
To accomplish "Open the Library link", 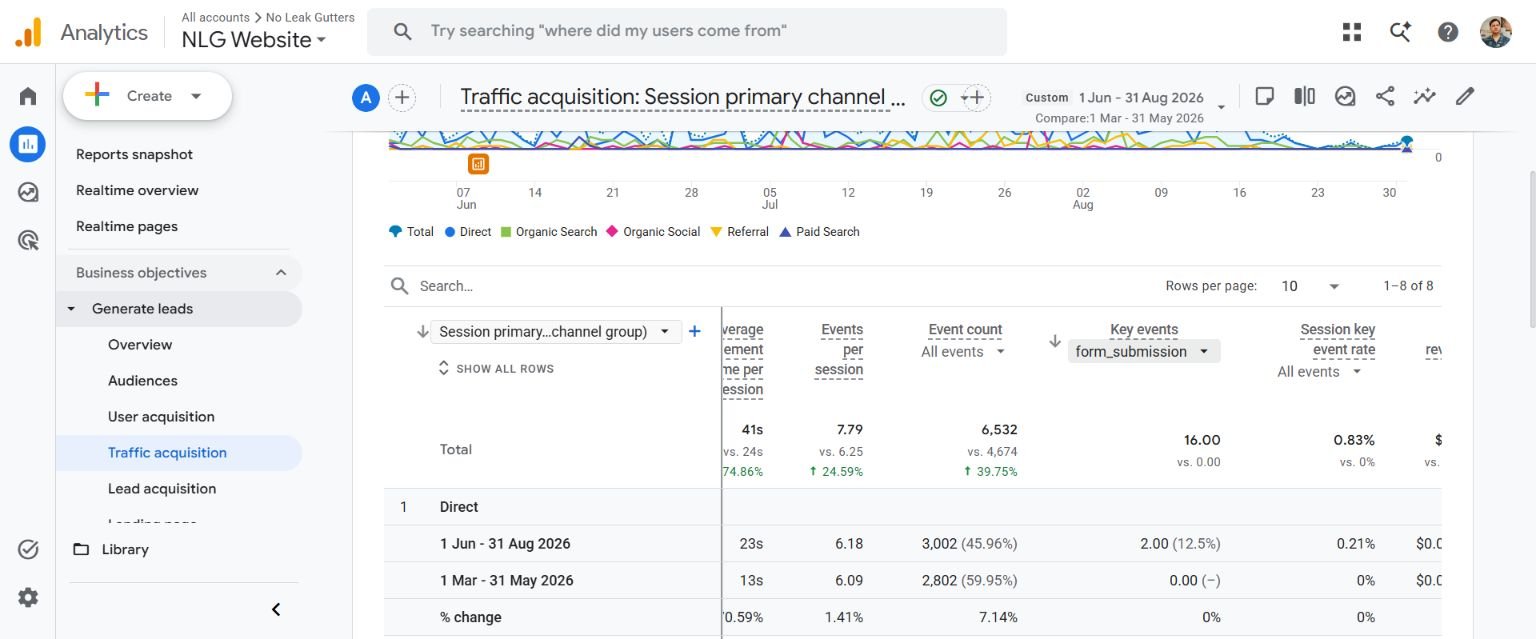I will click(125, 549).
